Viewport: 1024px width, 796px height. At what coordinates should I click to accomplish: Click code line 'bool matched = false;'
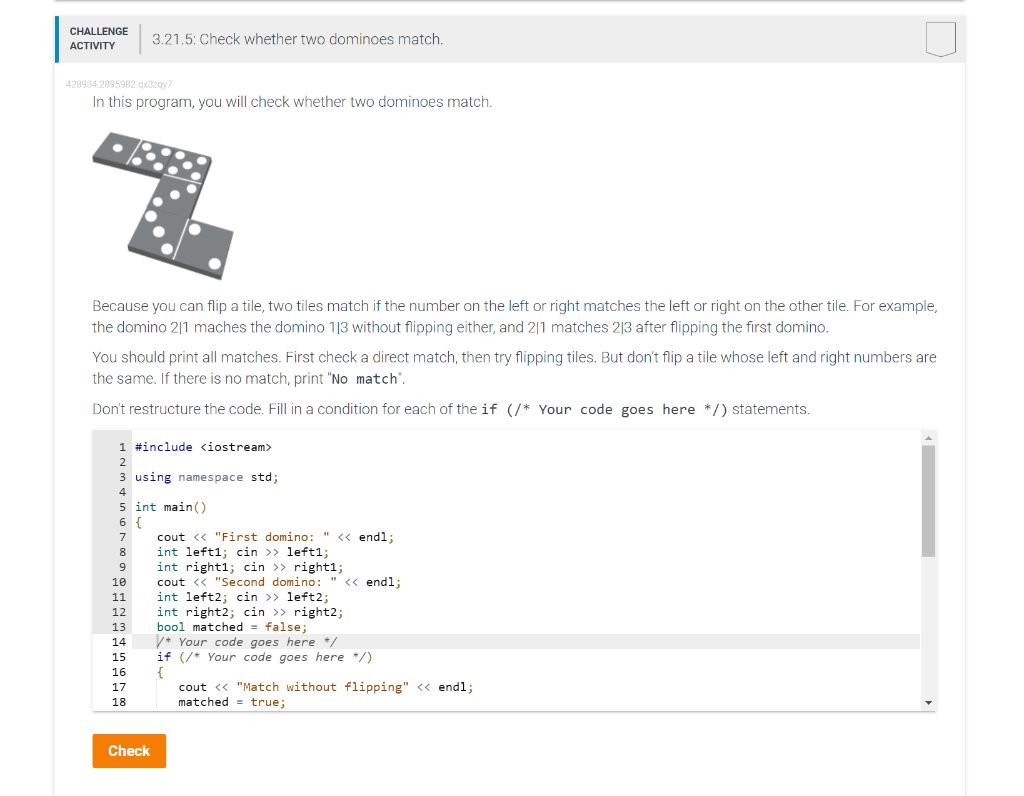coord(232,627)
